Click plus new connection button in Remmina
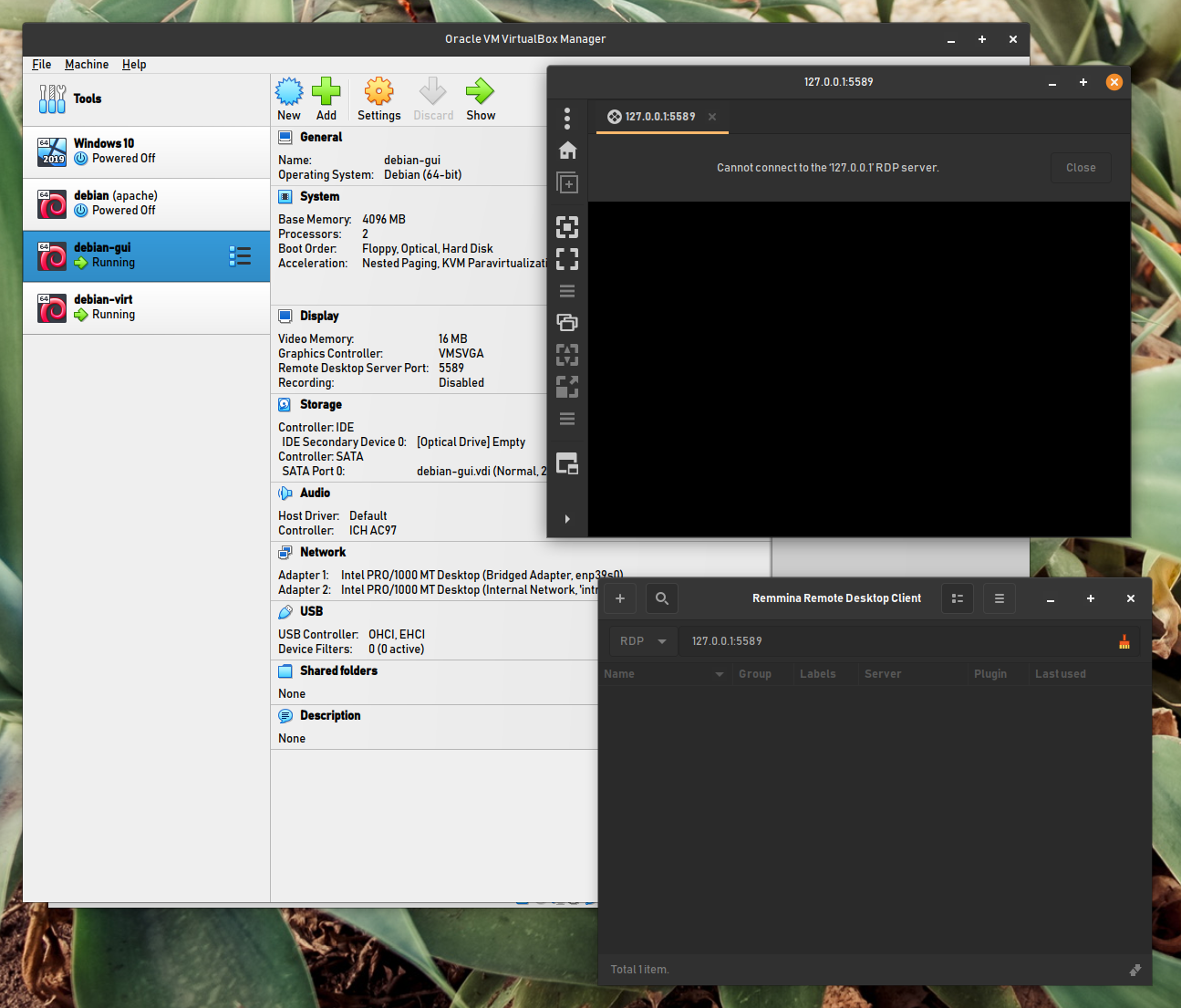The height and width of the screenshot is (1008, 1181). coord(620,598)
